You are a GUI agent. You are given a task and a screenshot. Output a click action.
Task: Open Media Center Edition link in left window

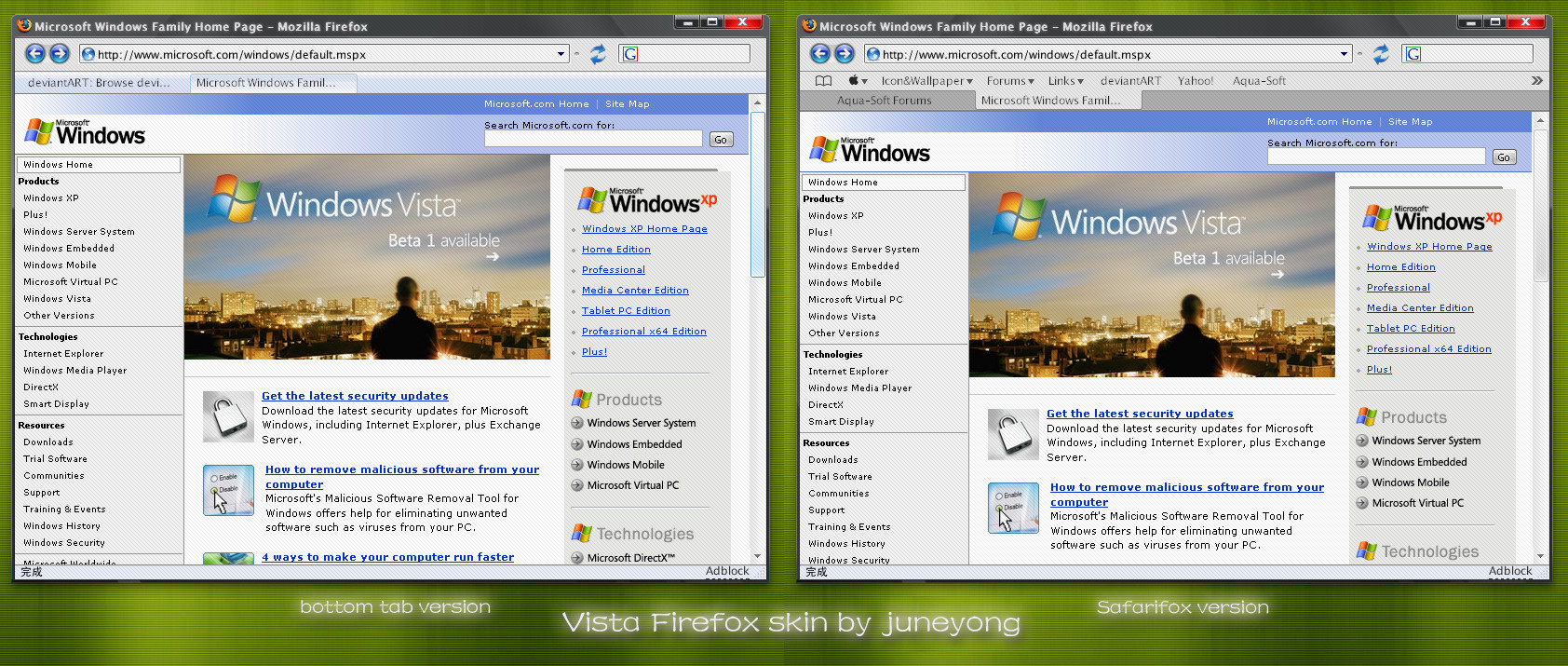[635, 291]
